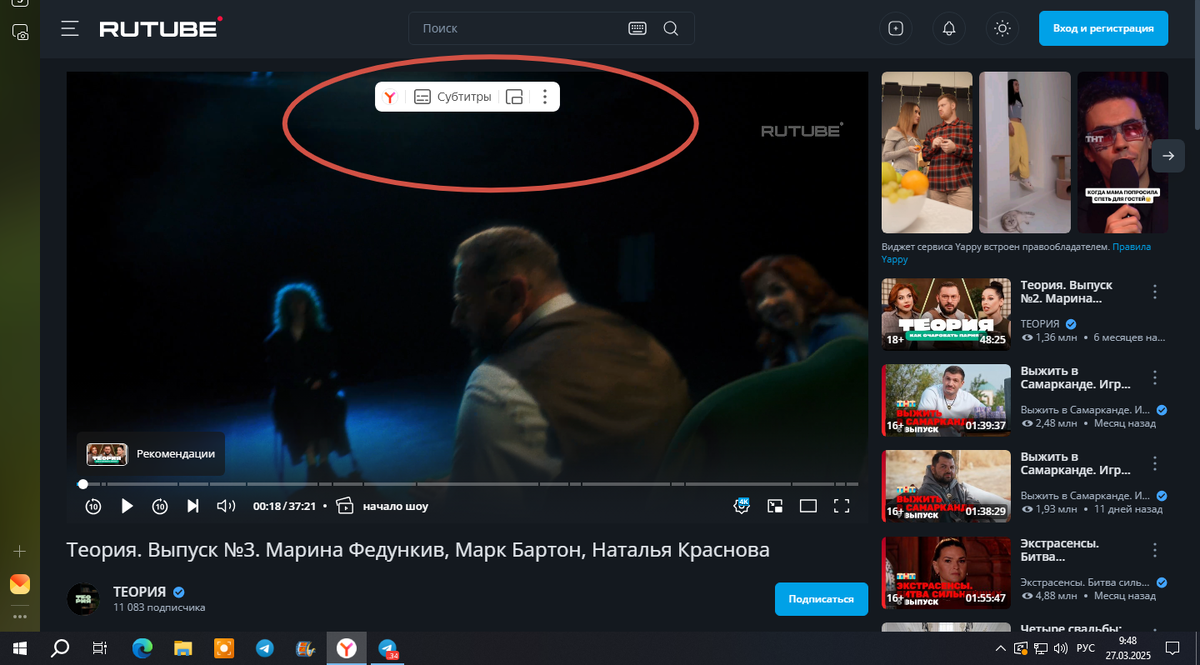Skip to the next video

[x=193, y=506]
